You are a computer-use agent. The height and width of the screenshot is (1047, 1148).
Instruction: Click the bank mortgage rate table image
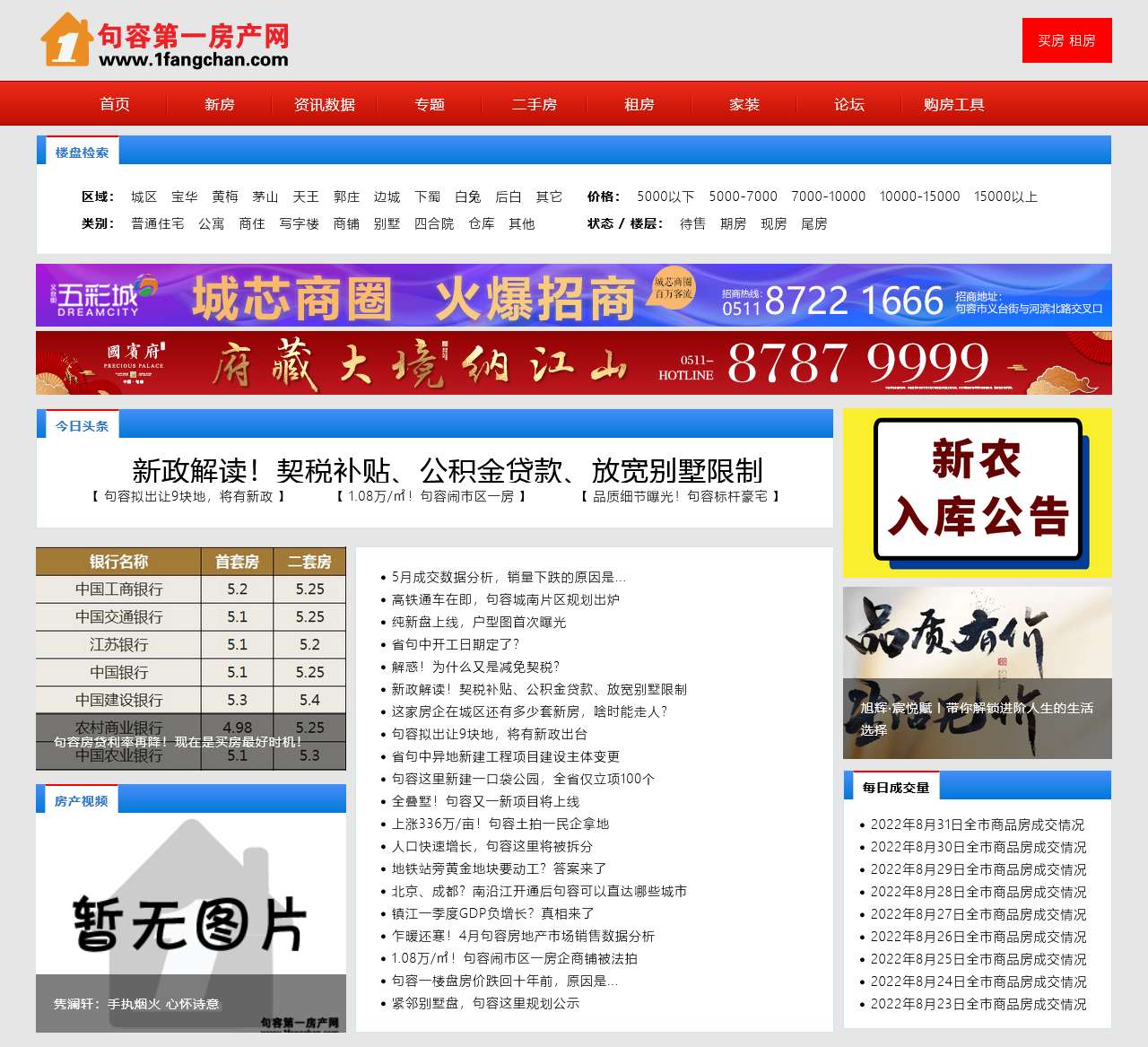click(x=191, y=658)
